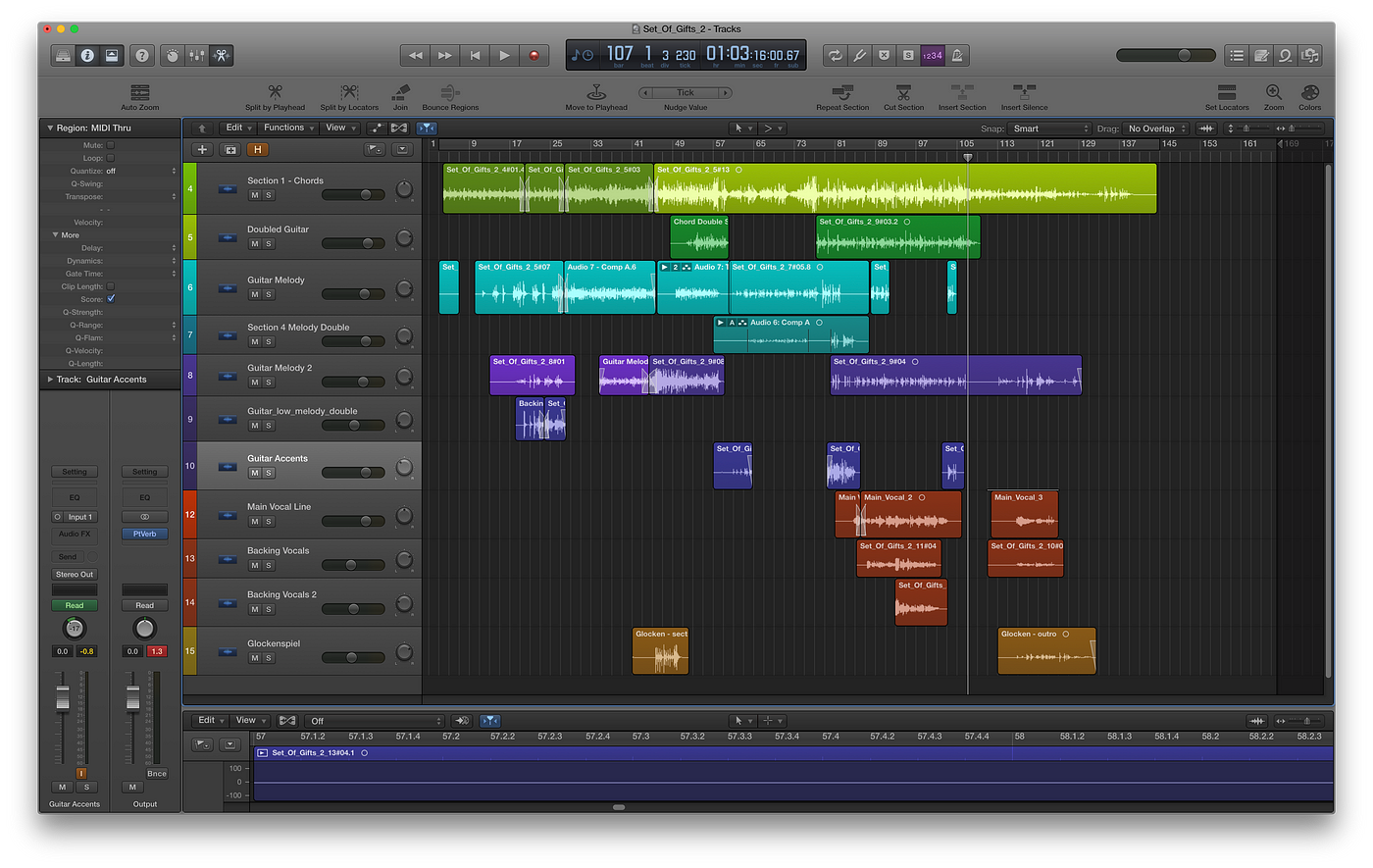Open List Editors icon
Viewport: 1373px width, 868px height.
(1237, 56)
